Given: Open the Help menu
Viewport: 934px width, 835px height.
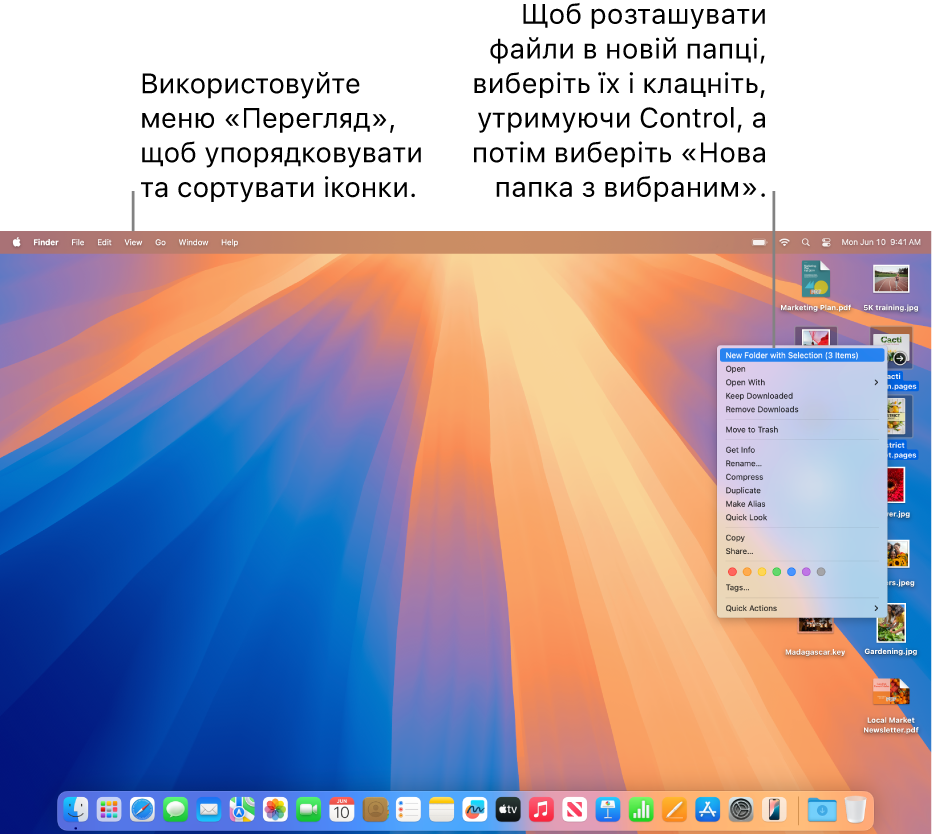Looking at the screenshot, I should click(x=229, y=242).
